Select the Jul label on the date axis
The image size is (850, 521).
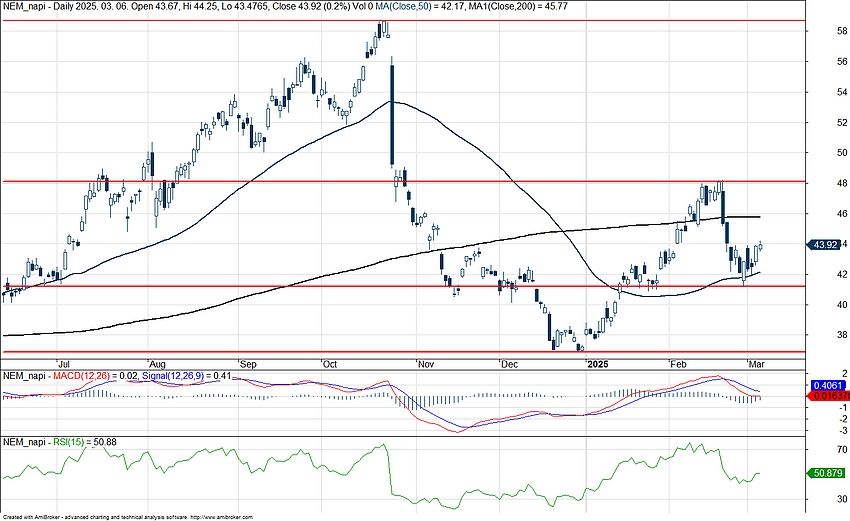(x=64, y=364)
